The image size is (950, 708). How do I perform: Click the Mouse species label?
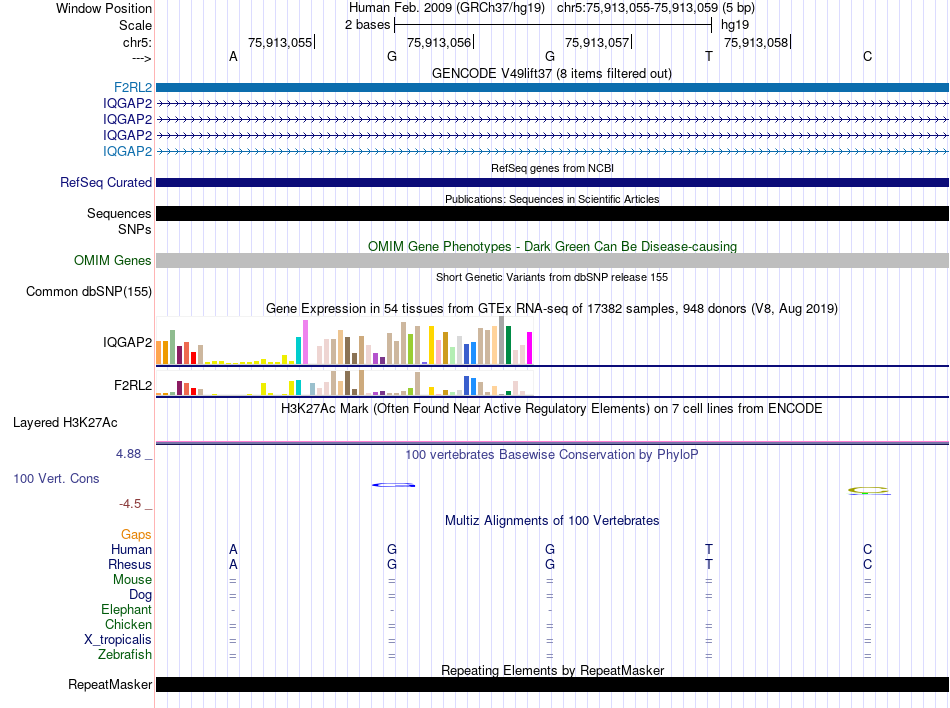[132, 580]
